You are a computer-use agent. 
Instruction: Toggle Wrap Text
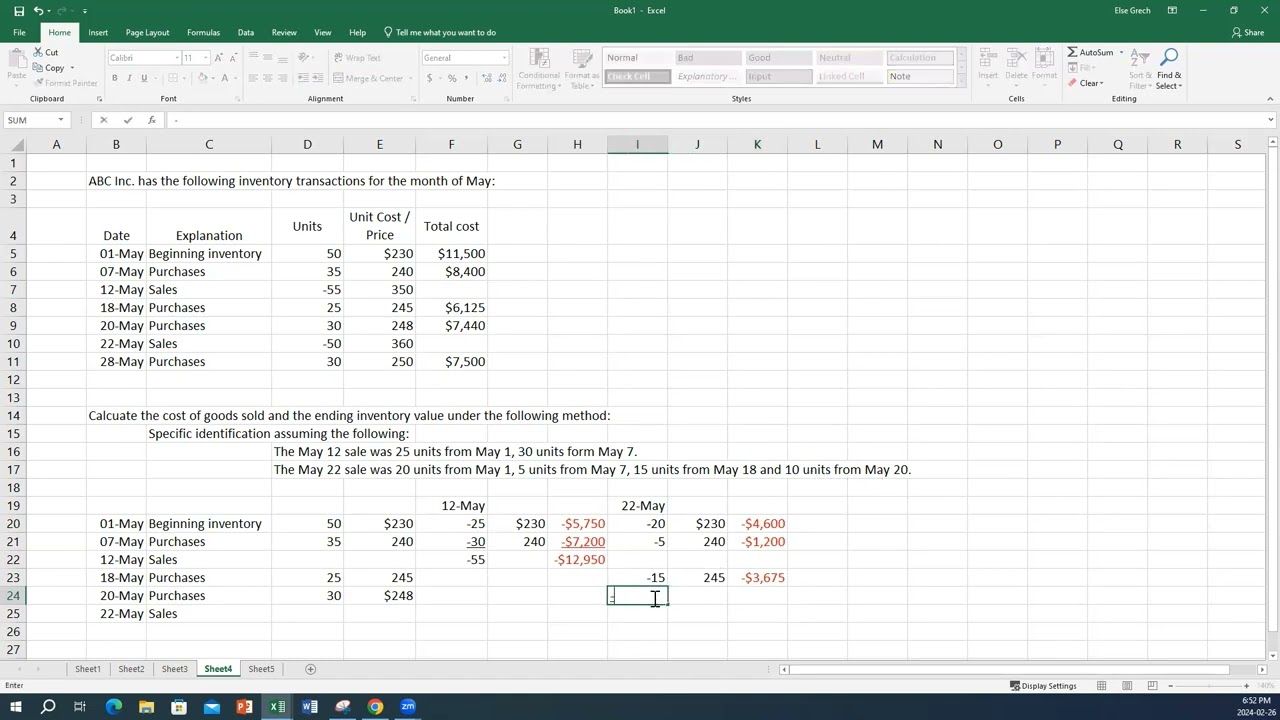(x=358, y=58)
